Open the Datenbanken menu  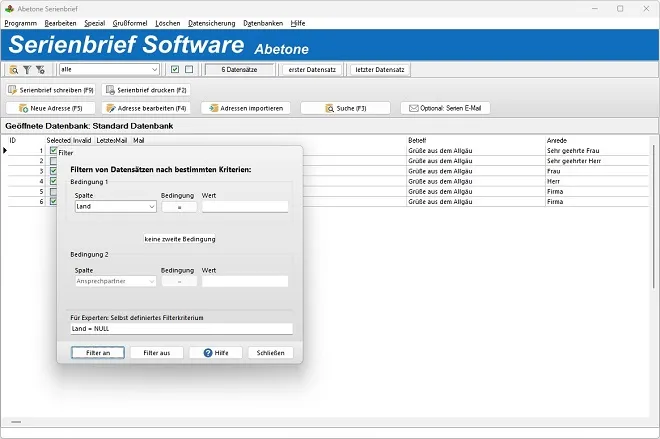[x=263, y=23]
